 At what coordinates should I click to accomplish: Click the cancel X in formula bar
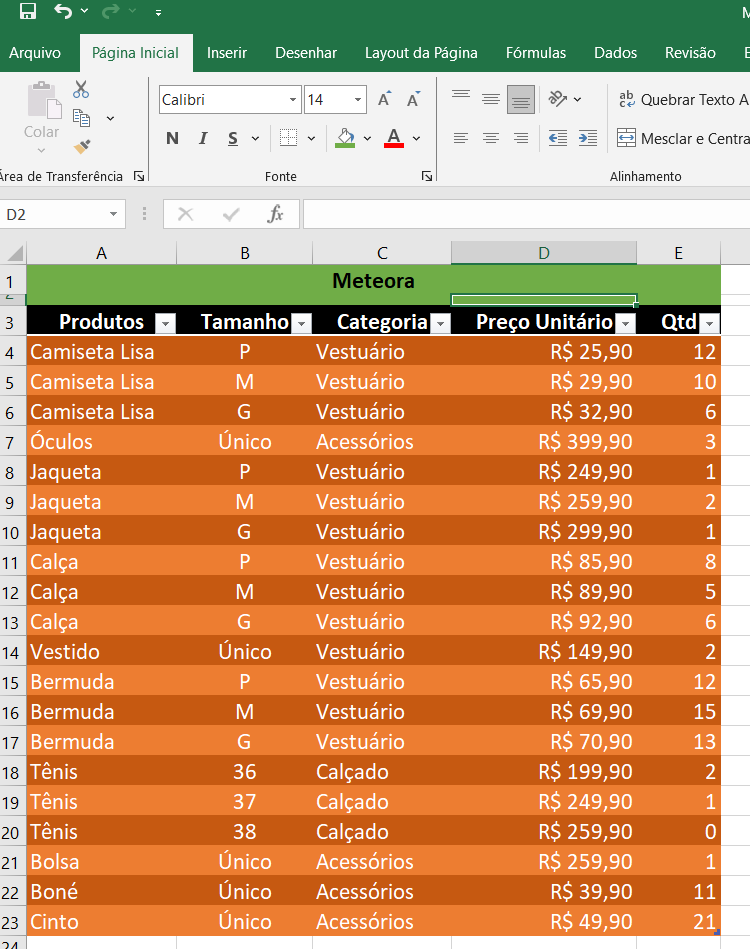186,214
